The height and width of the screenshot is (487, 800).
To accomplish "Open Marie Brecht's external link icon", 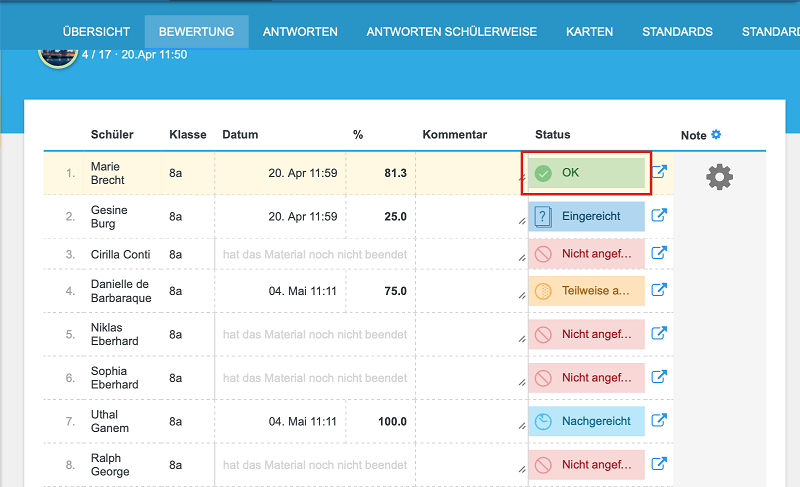I will (x=660, y=172).
